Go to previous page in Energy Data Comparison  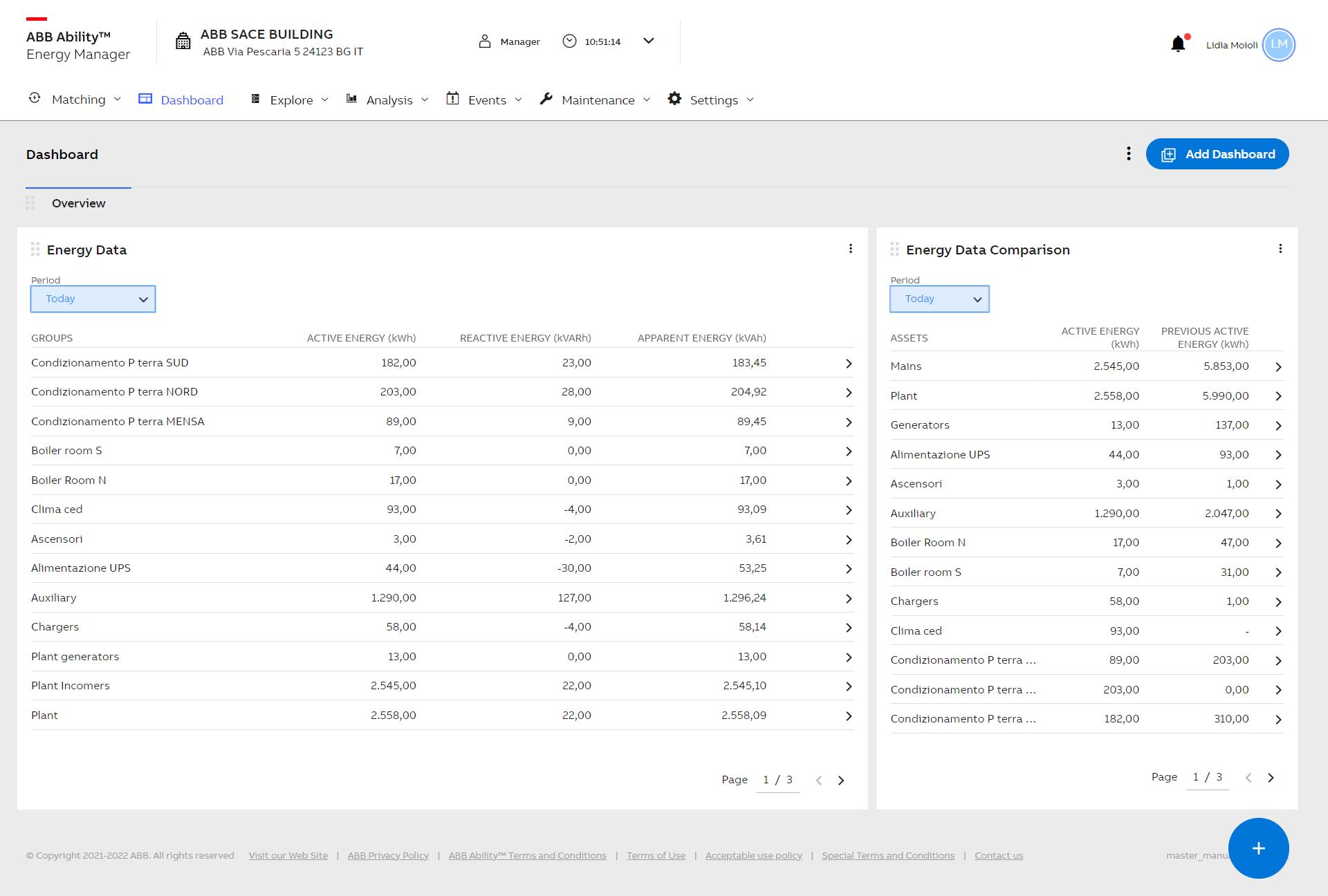(1248, 778)
